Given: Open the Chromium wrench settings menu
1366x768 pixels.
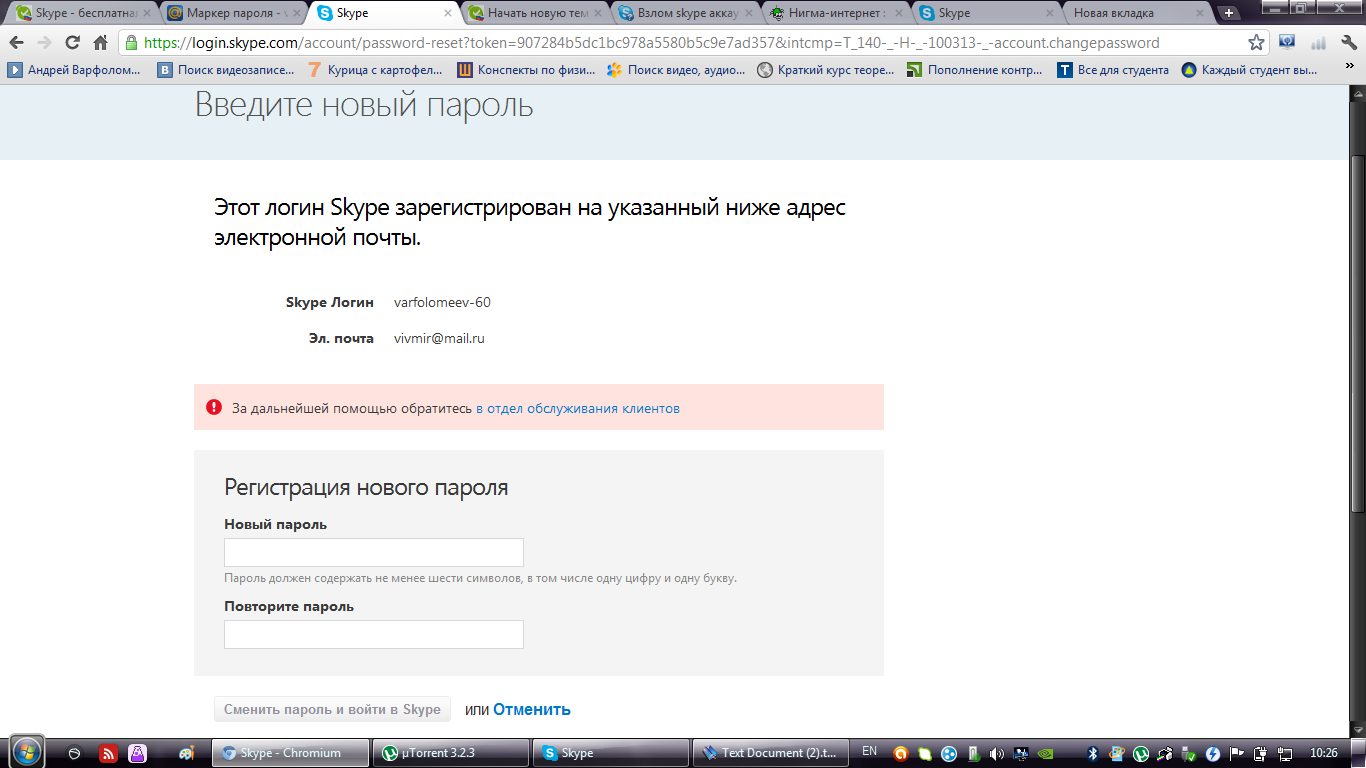Looking at the screenshot, I should click(1347, 43).
